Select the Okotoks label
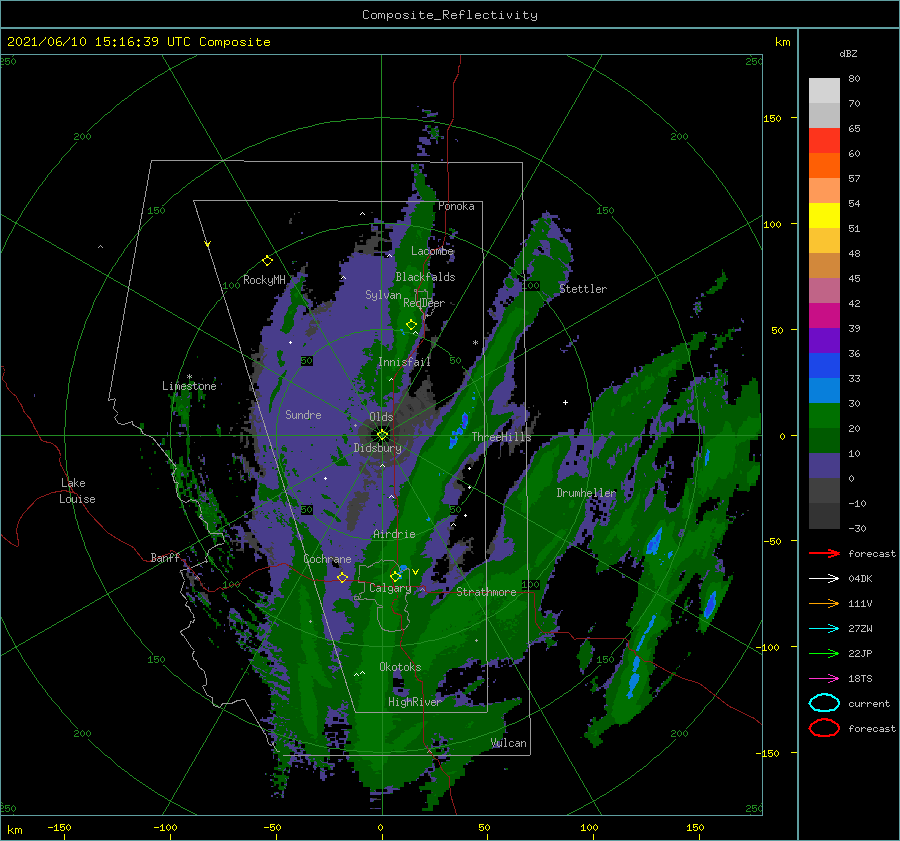 (400, 666)
